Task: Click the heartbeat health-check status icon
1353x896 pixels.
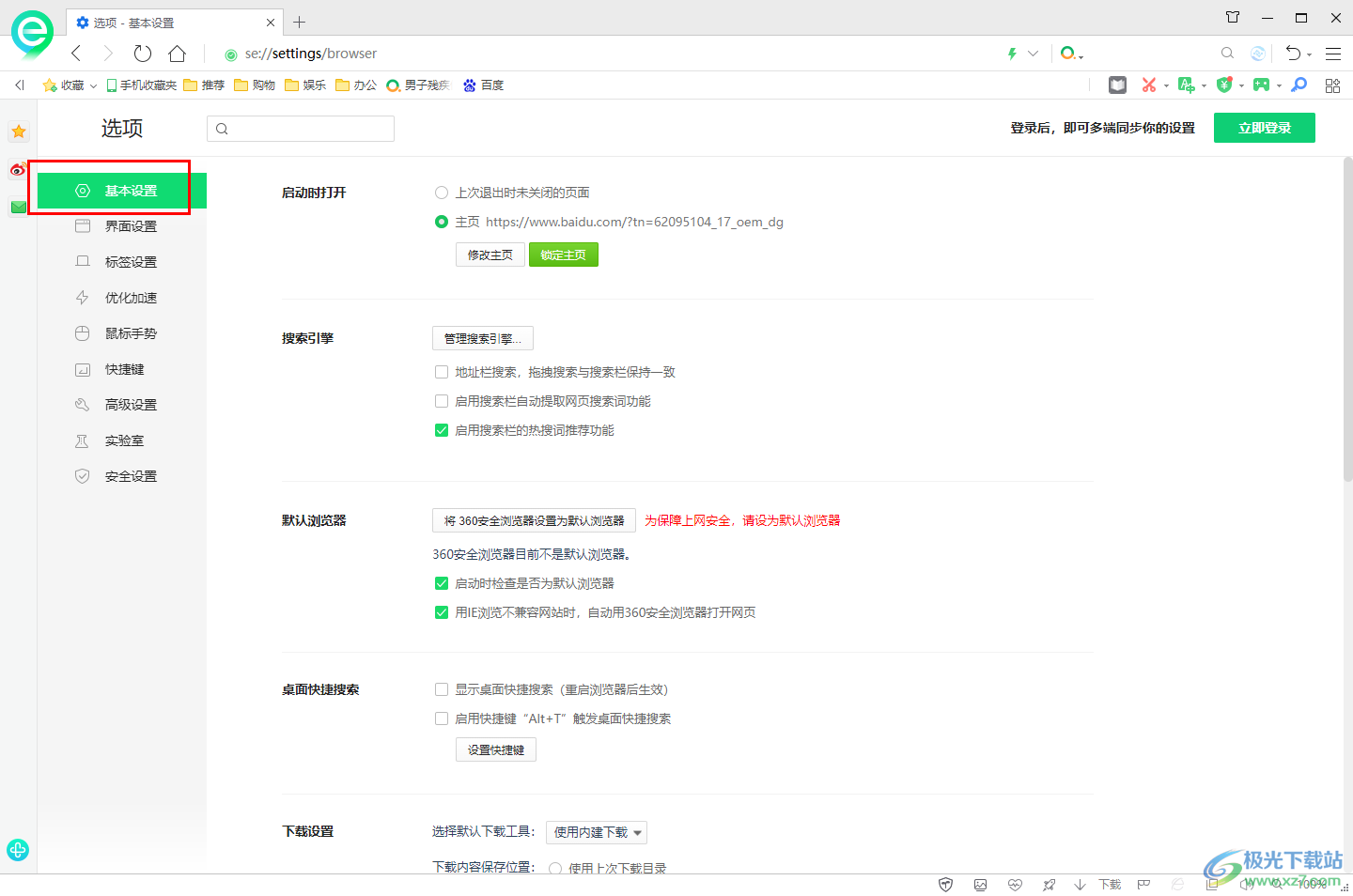Action: [x=1015, y=885]
